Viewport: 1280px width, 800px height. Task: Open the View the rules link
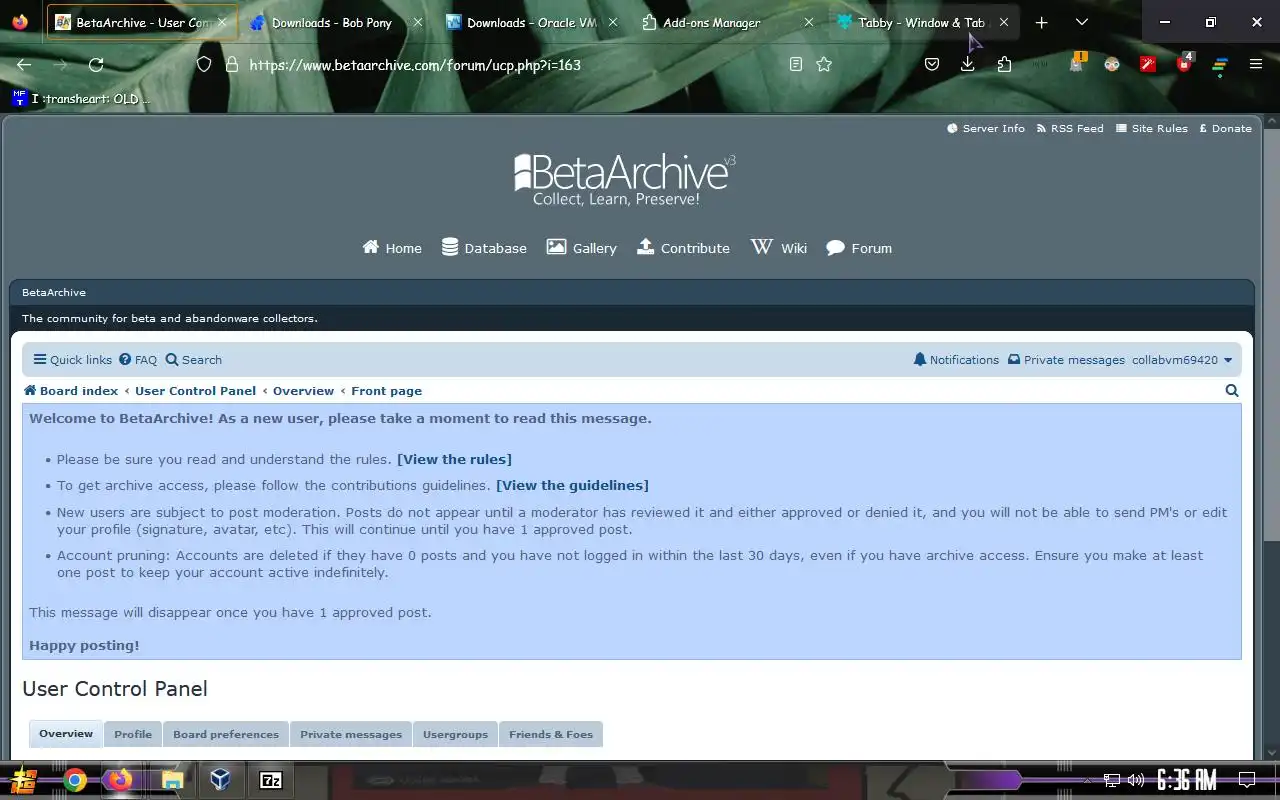tap(454, 459)
